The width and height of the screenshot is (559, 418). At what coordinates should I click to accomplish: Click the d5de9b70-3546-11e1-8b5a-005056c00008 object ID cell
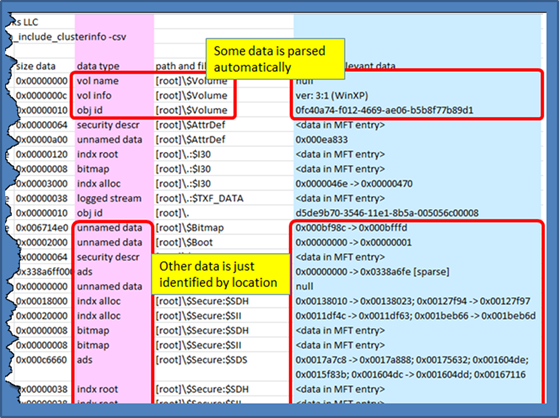(x=387, y=213)
